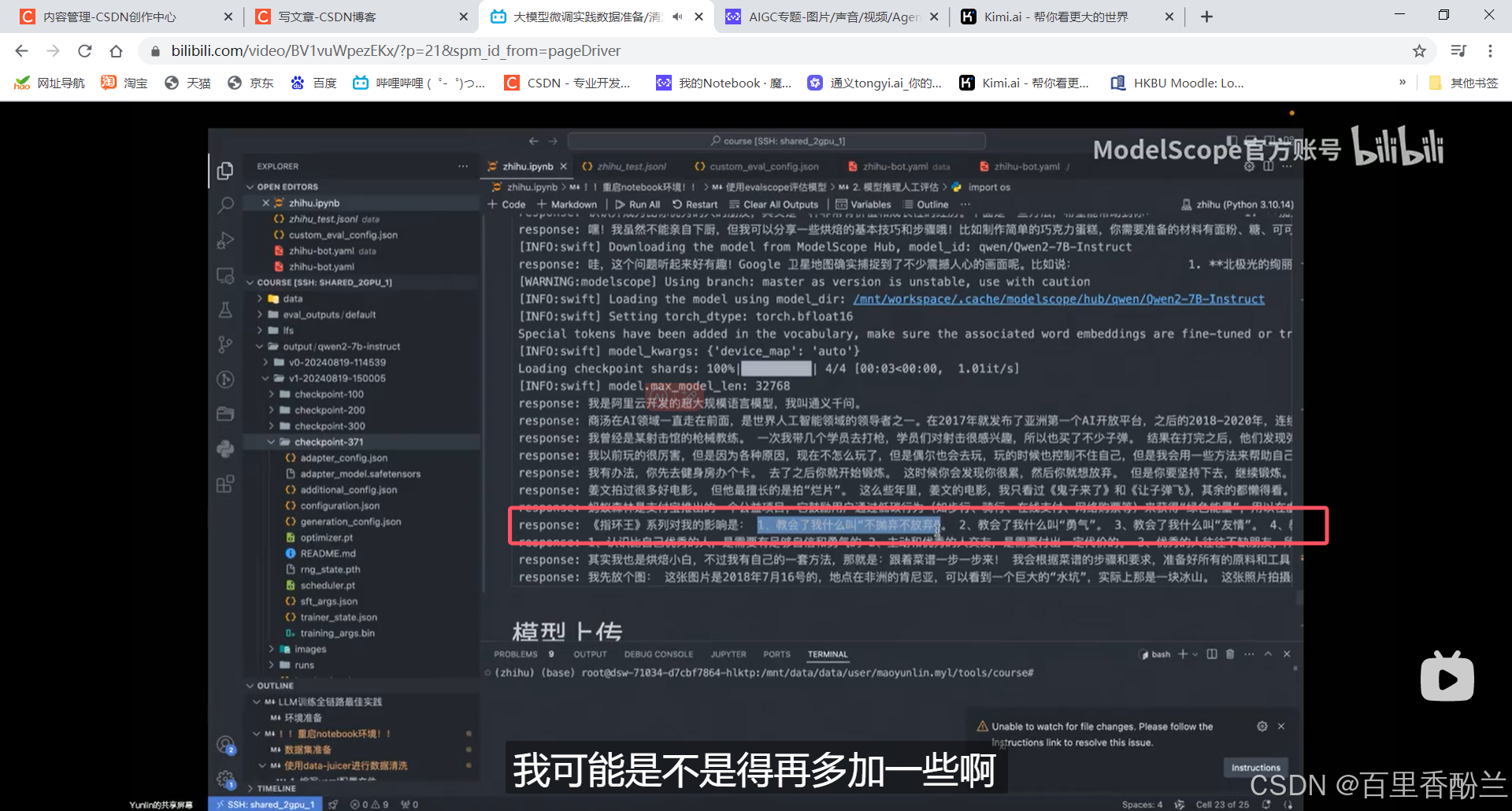The image size is (1512, 811).
Task: Open the Remote Explorer view icon
Action: pyautogui.click(x=225, y=276)
